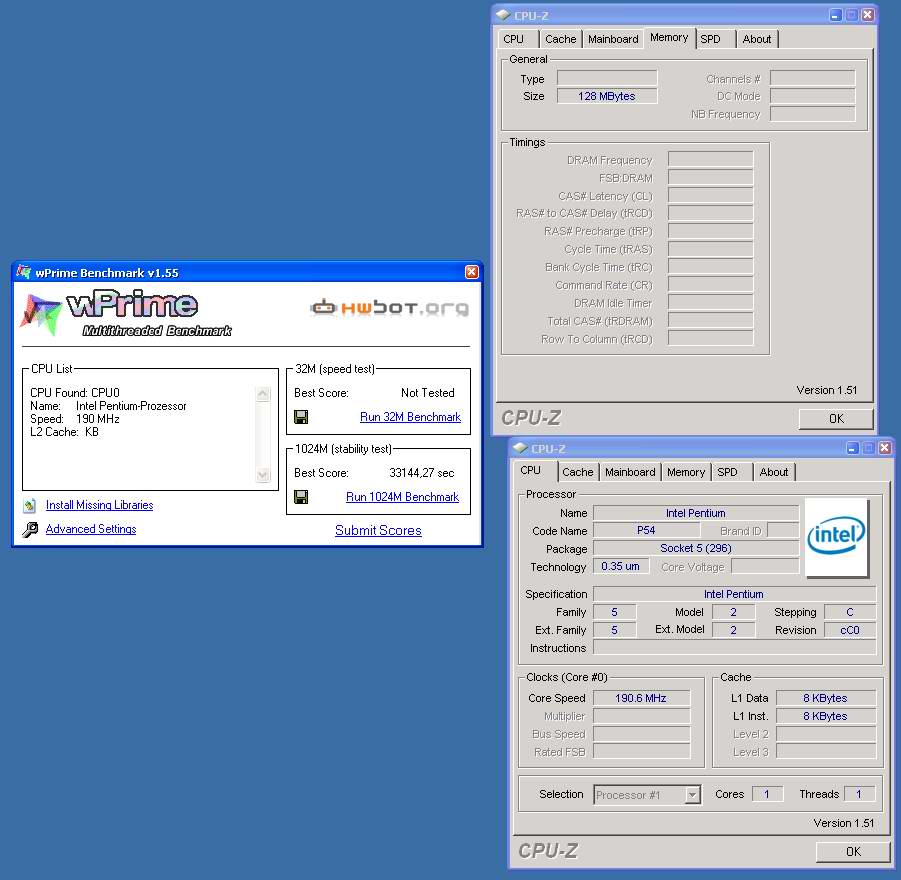Close the CPU-Z CPU tab window
The height and width of the screenshot is (880, 901).
click(x=885, y=448)
